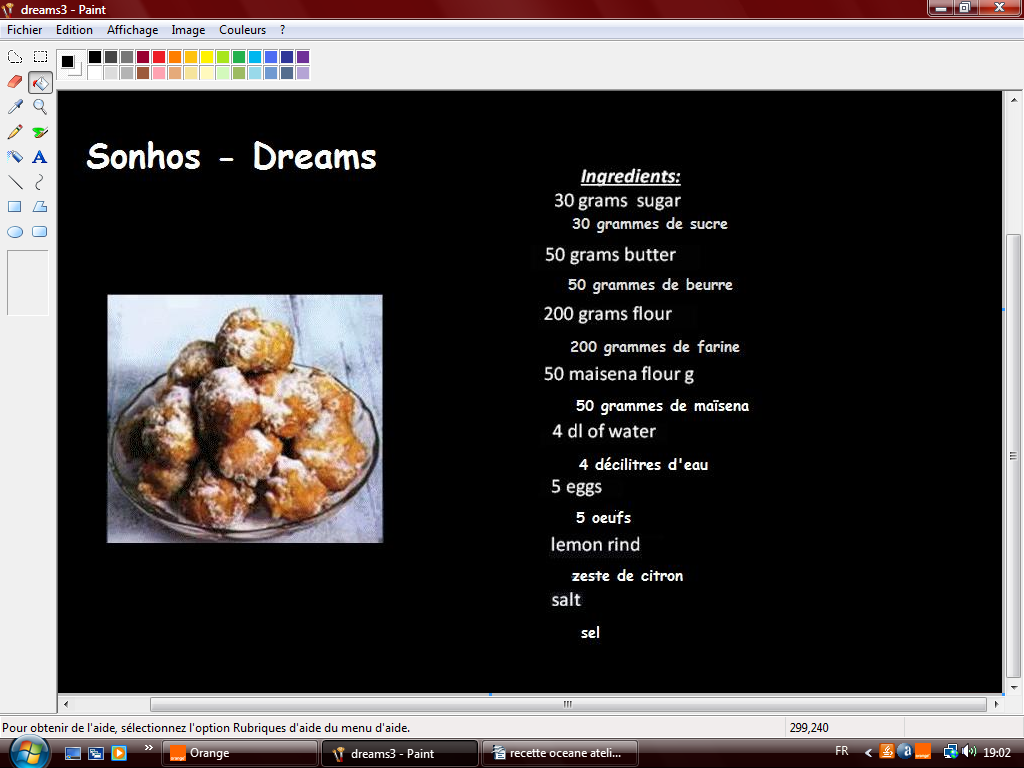This screenshot has height=768, width=1024.
Task: Select the brown palette color
Action: click(142, 72)
